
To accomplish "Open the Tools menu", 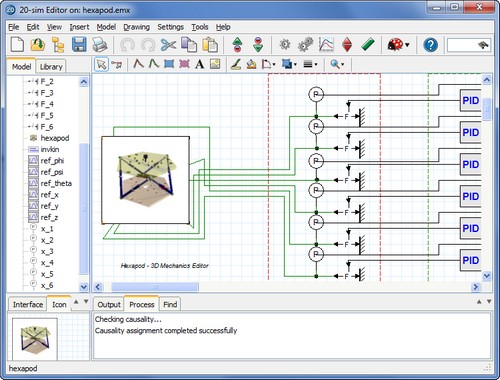I will click(200, 27).
